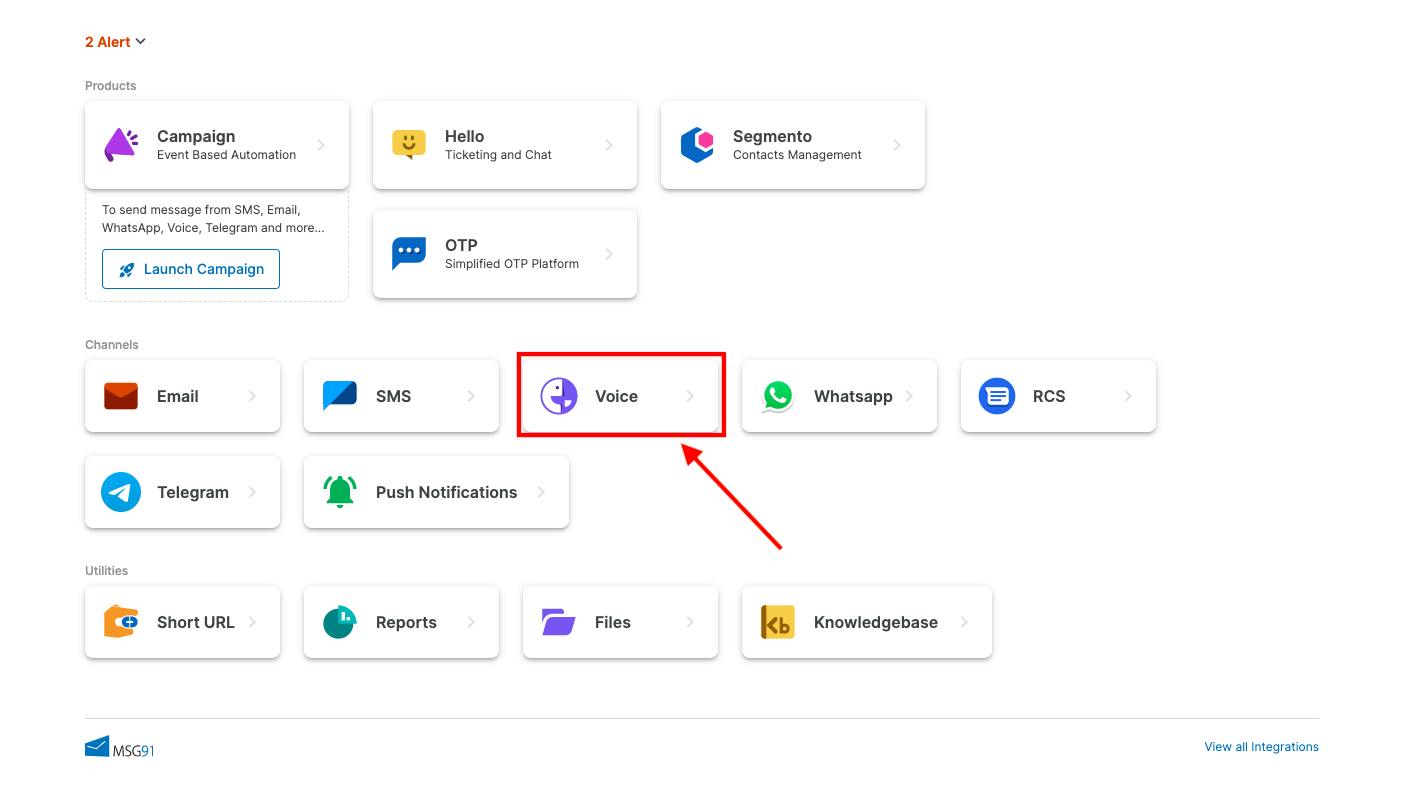Click the chevron on Short URL card
Image resolution: width=1416 pixels, height=785 pixels.
252,622
